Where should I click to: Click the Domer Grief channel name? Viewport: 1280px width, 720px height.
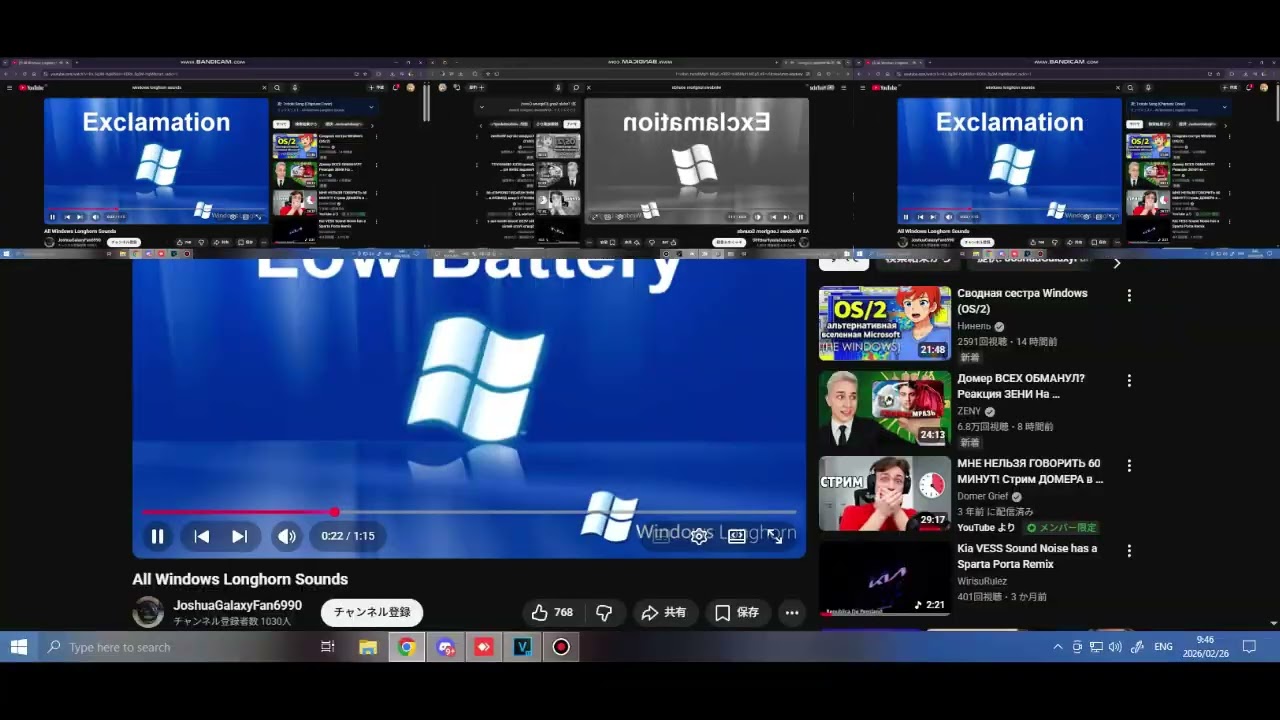pos(983,496)
